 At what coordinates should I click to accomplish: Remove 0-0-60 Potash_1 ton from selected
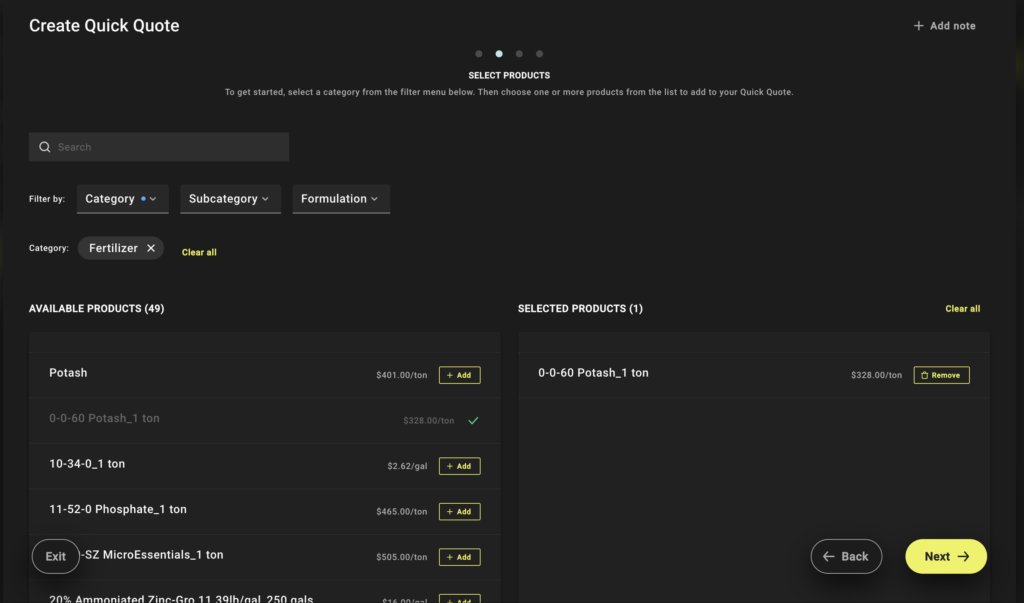pos(941,375)
